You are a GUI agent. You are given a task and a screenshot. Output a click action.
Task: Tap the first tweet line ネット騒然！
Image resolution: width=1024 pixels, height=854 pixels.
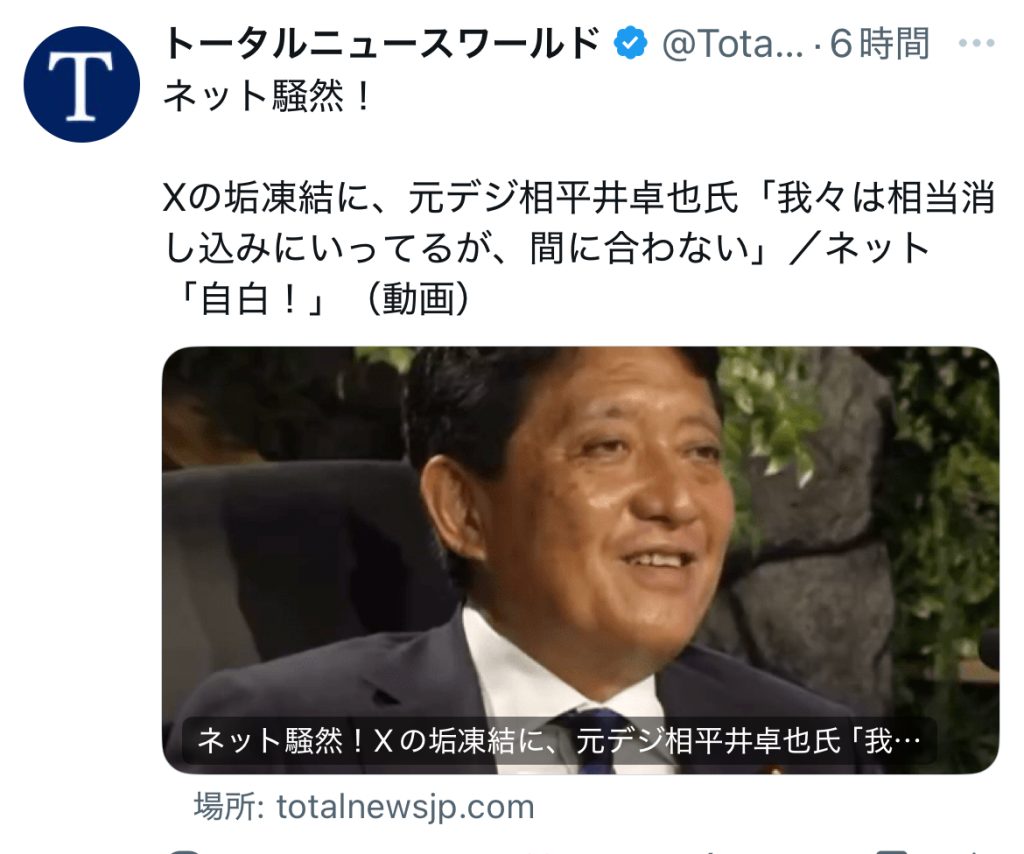[266, 98]
